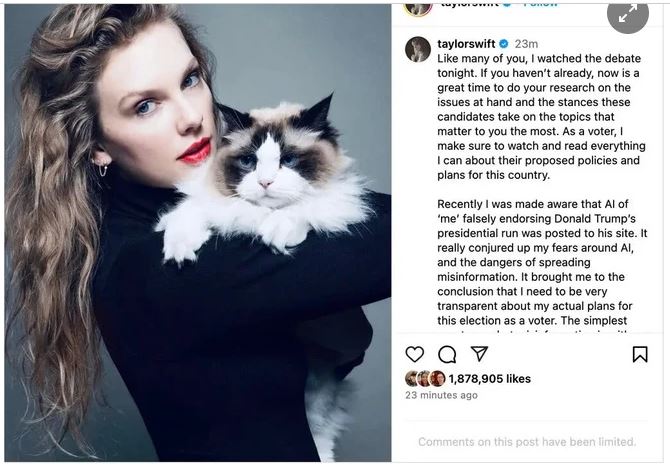Open the taylorswift username link in the caption

tap(467, 44)
